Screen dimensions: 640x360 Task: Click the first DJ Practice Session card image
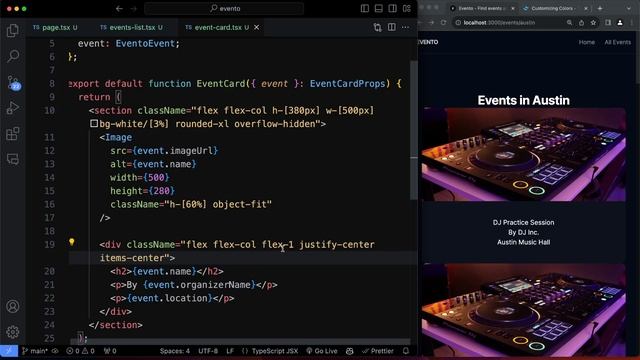click(523, 154)
